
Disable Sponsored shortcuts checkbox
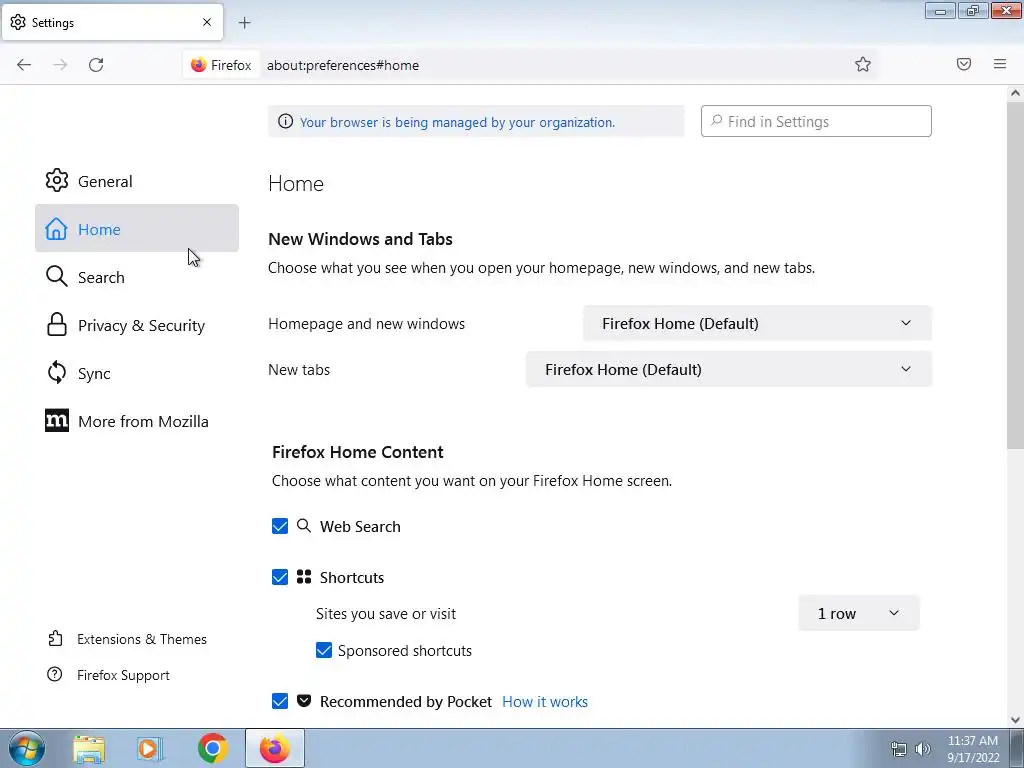(324, 650)
